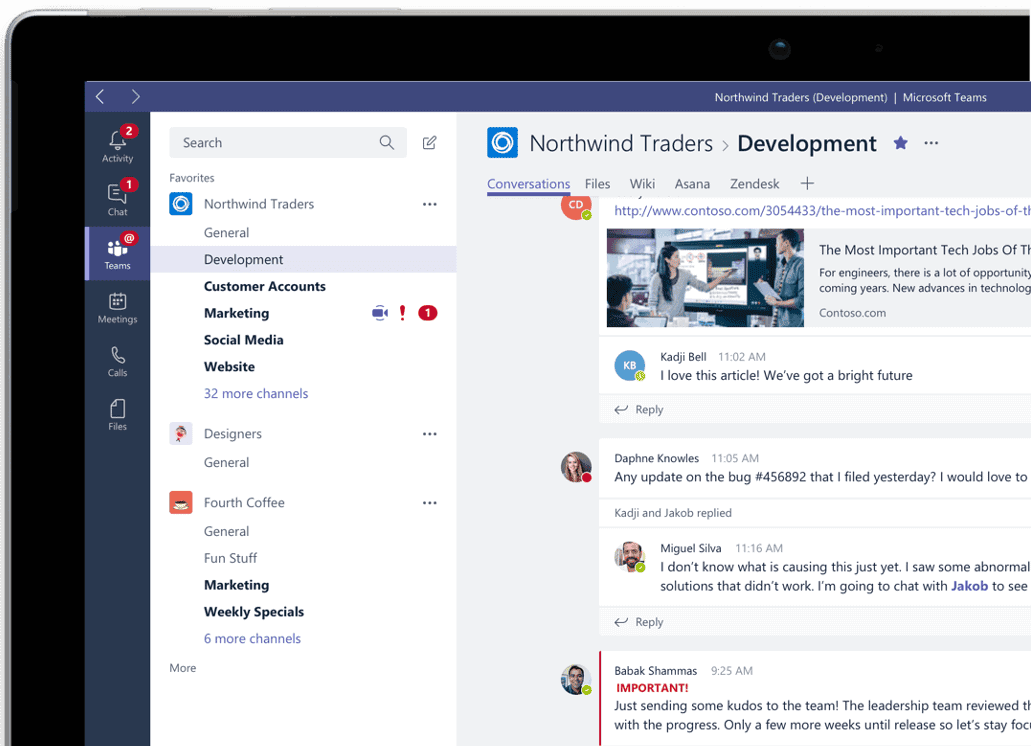Click the Fourth Coffee team icon
The width and height of the screenshot is (1031, 746).
[x=181, y=503]
